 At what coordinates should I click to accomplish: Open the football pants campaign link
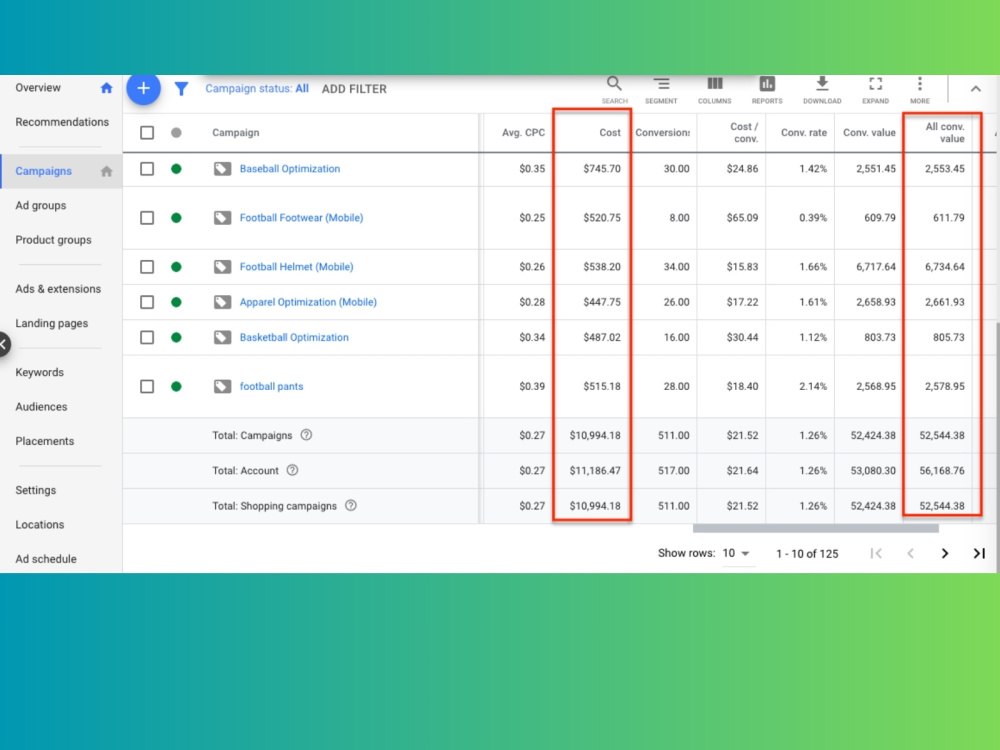tap(272, 386)
